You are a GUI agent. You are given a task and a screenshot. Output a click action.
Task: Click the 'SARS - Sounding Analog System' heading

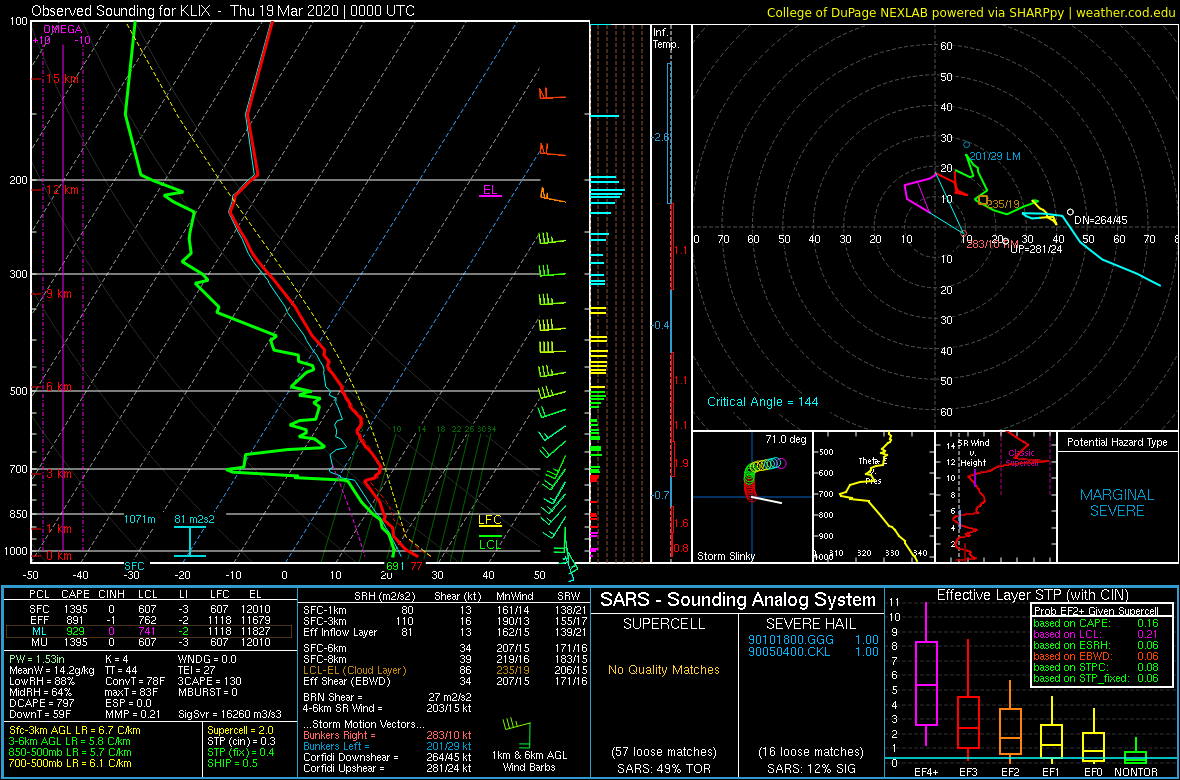(738, 600)
